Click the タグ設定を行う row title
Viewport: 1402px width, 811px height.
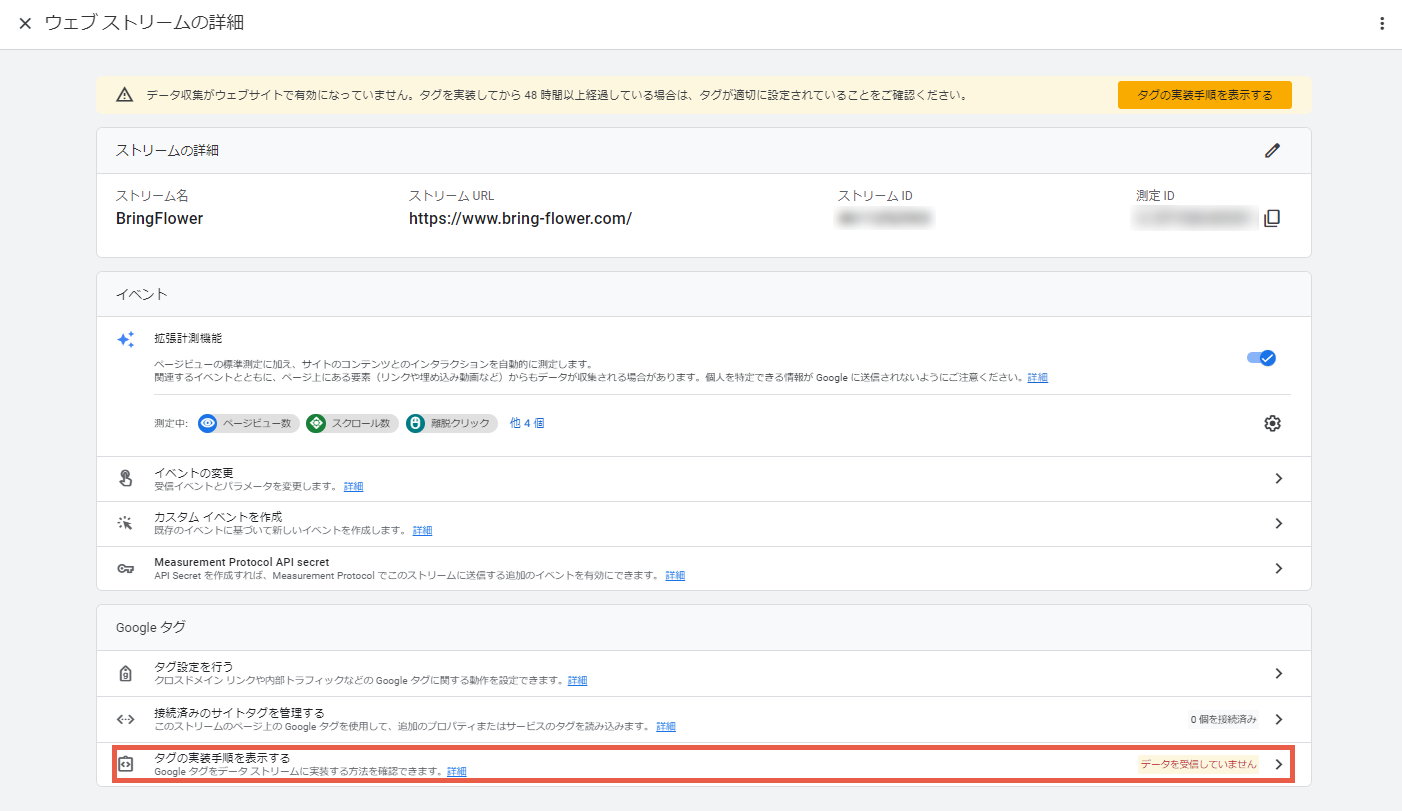(x=193, y=667)
